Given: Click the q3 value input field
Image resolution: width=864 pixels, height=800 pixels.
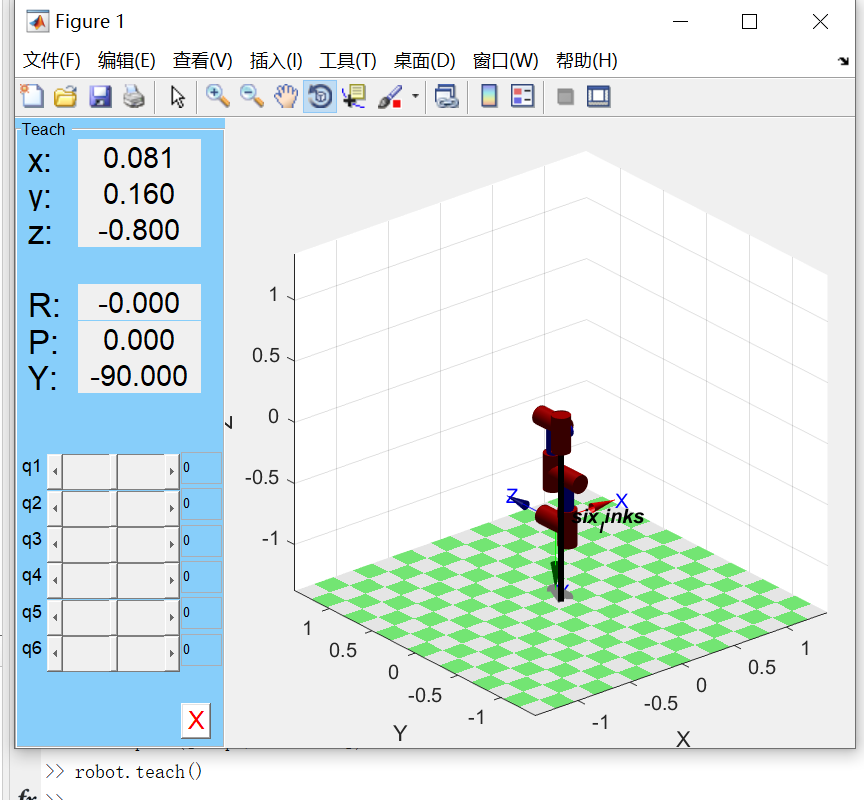Looking at the screenshot, I should click(202, 540).
